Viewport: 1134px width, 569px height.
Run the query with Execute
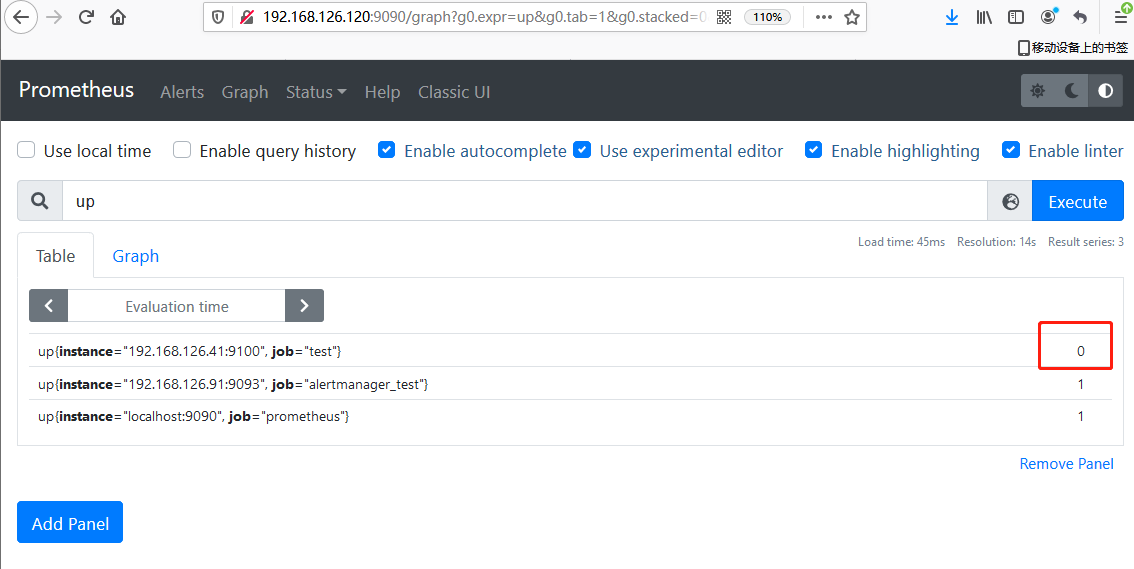click(1078, 202)
